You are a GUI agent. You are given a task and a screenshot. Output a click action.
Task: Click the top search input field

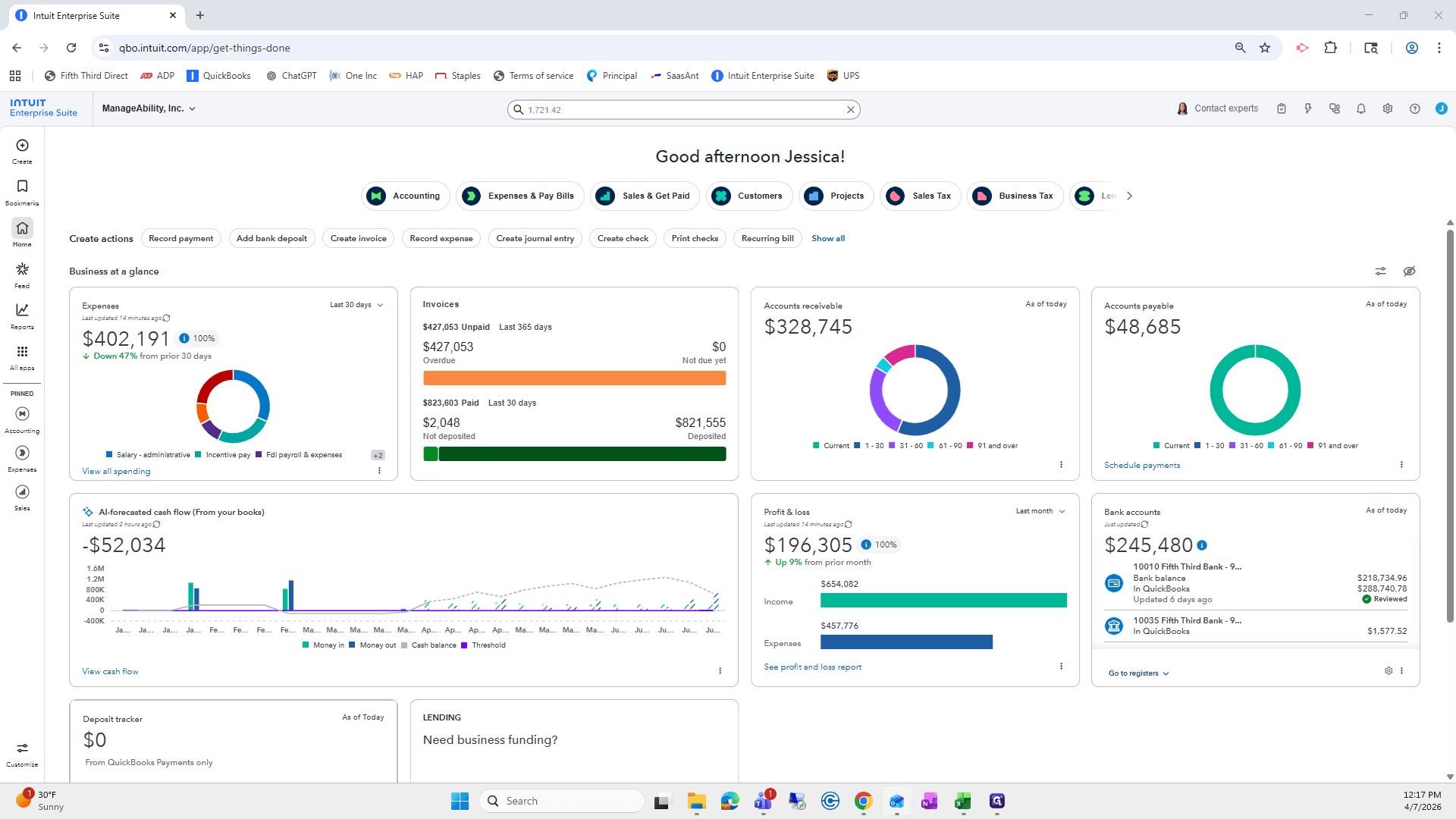pos(683,110)
